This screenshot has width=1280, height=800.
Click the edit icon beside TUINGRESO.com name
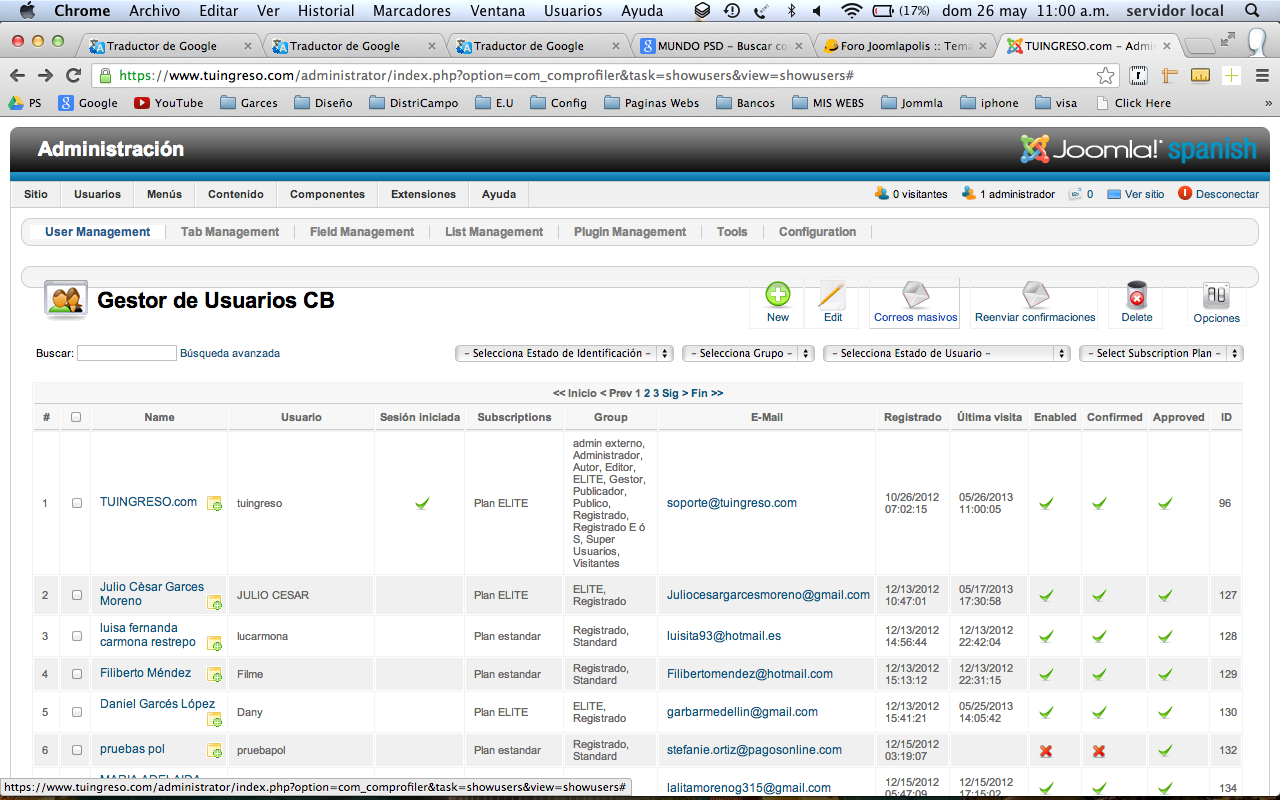[214, 504]
